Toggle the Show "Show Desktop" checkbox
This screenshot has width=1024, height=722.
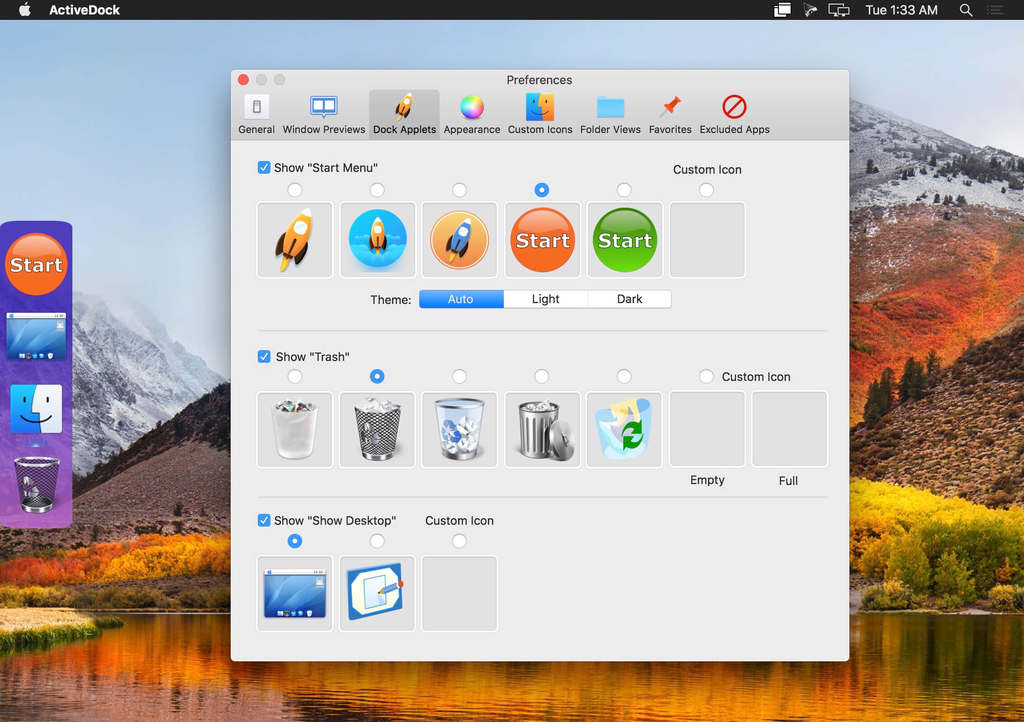point(264,520)
